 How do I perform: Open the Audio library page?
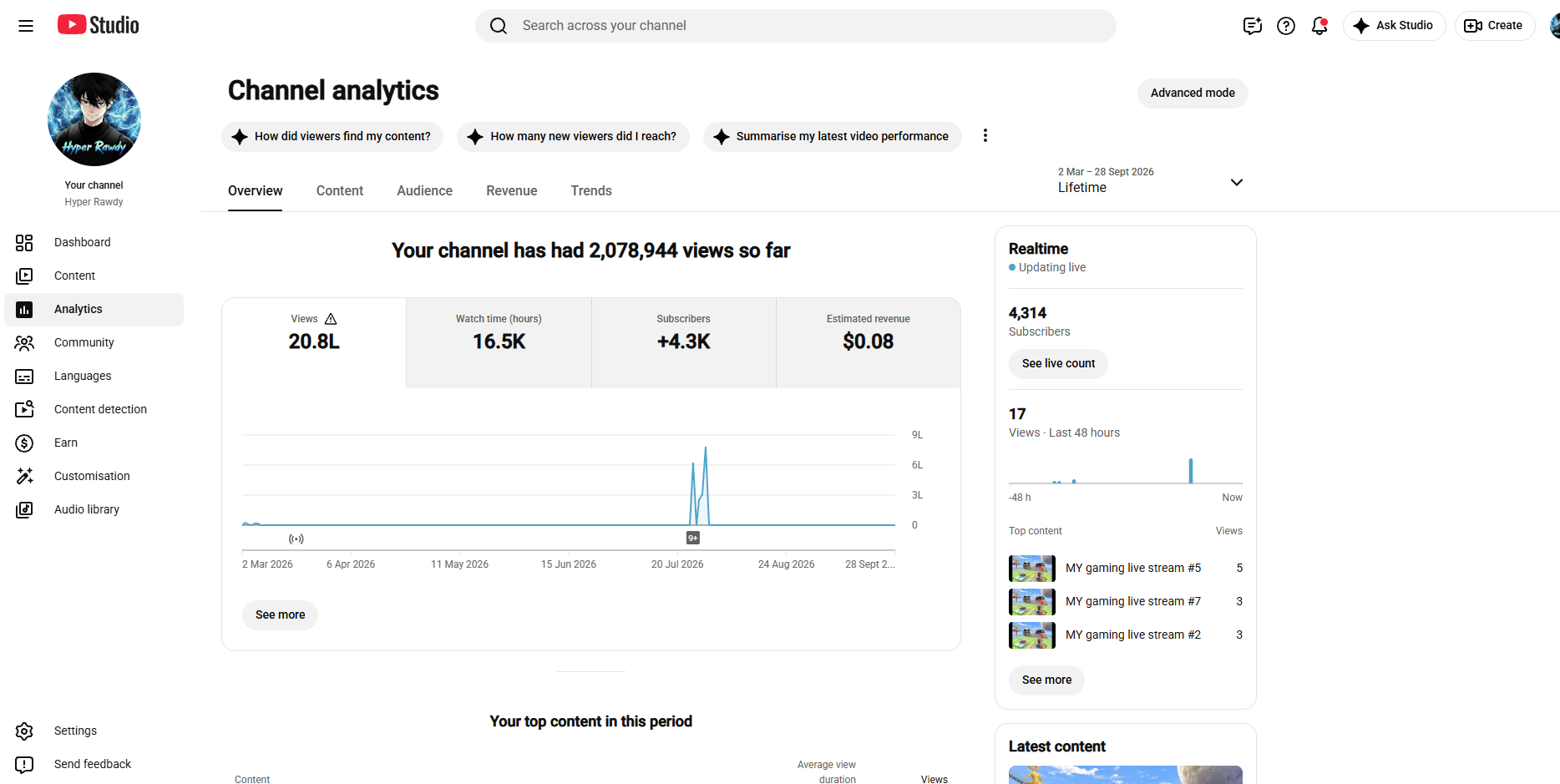[94, 509]
